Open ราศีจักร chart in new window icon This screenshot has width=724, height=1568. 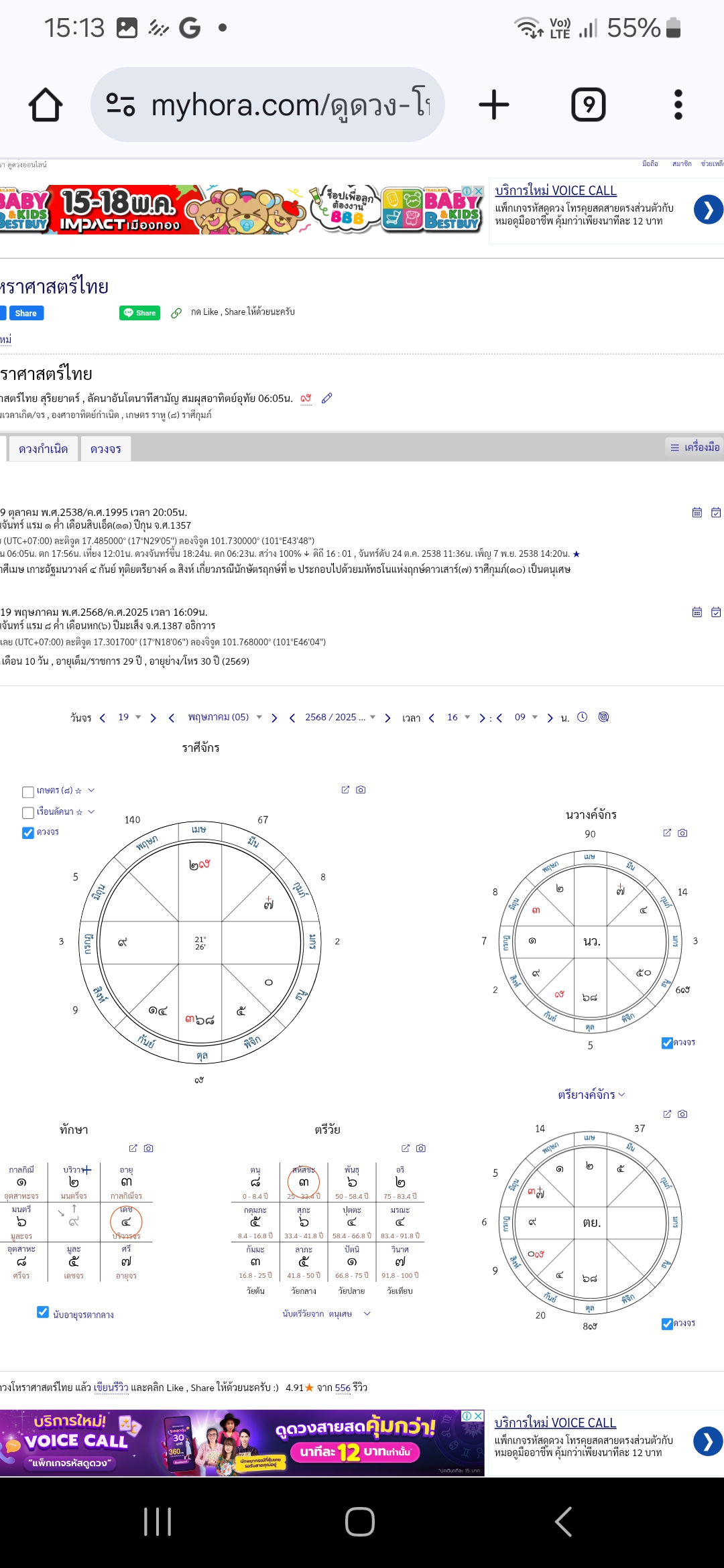(x=345, y=789)
